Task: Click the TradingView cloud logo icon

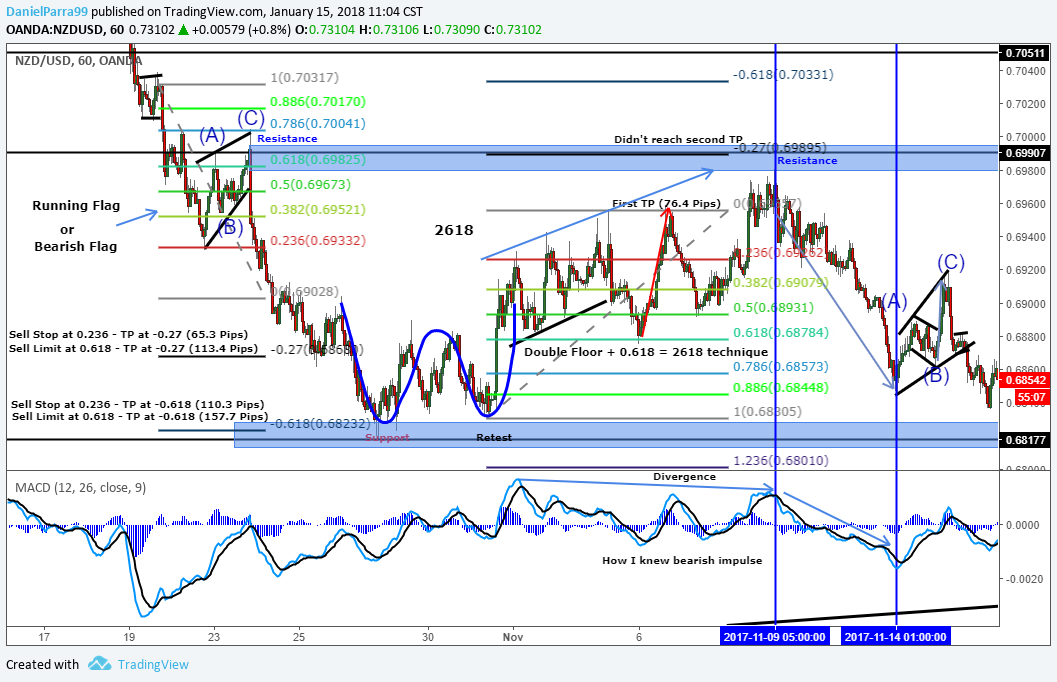Action: point(99,664)
